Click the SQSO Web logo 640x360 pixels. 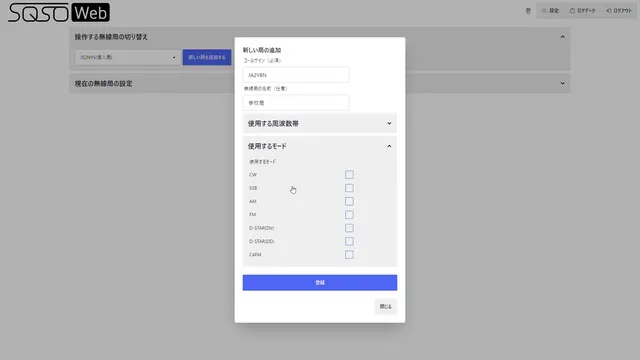(x=59, y=13)
